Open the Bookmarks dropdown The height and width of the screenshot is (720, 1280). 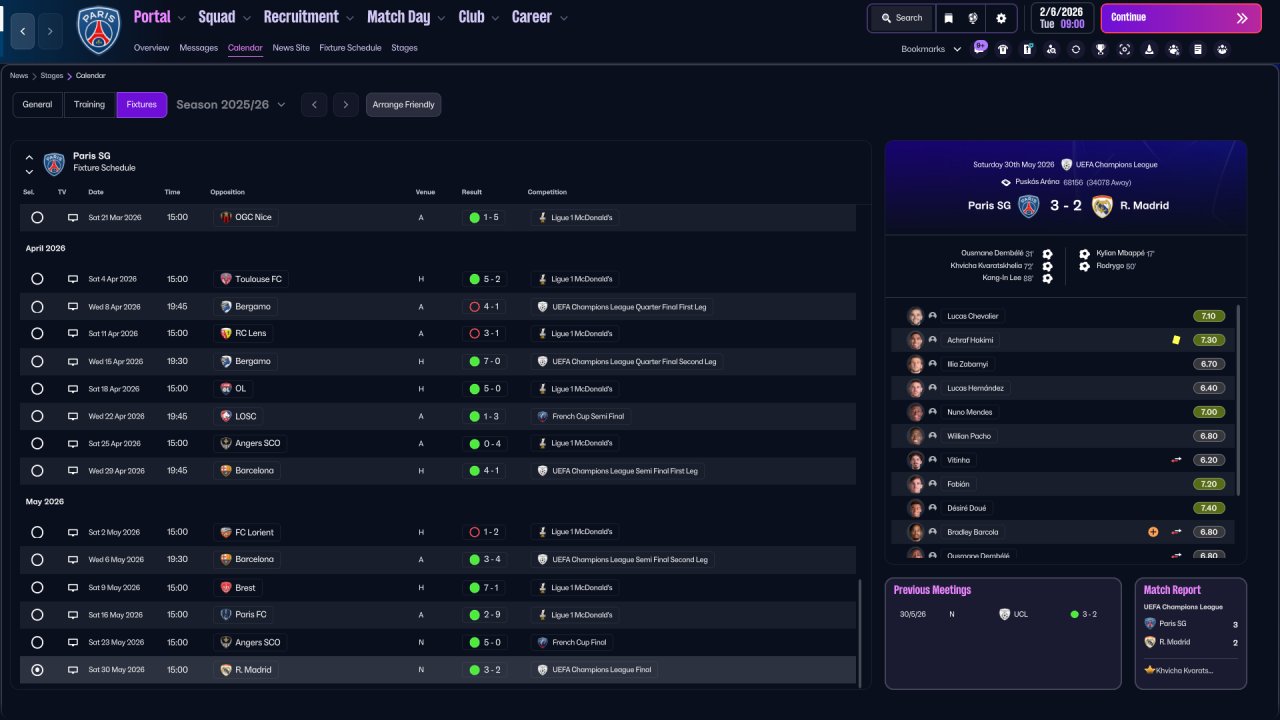pos(931,49)
